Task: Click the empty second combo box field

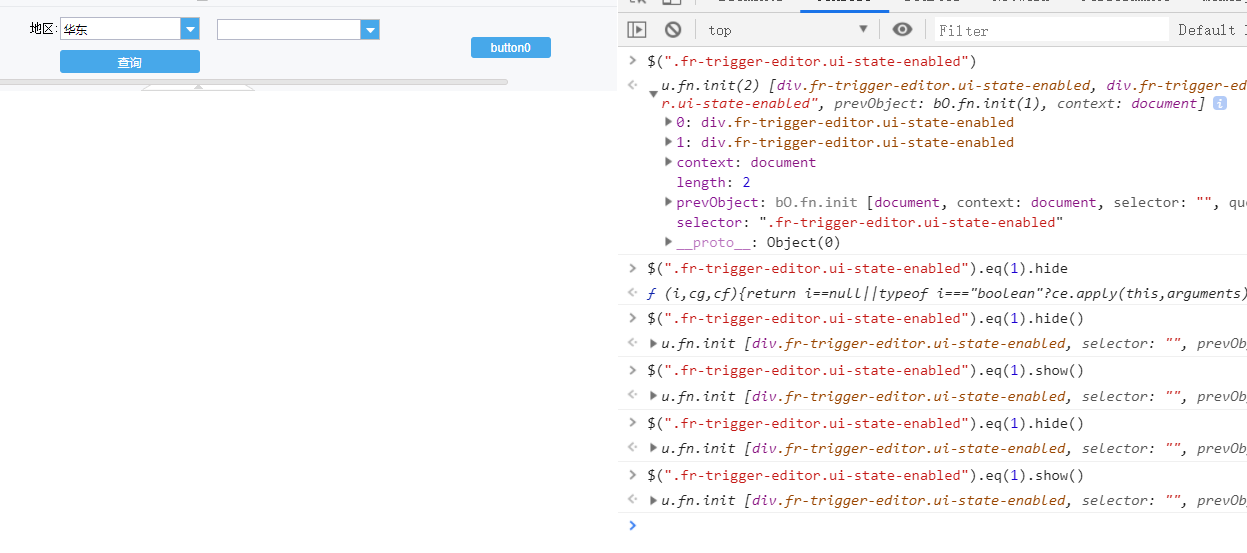Action: (289, 30)
